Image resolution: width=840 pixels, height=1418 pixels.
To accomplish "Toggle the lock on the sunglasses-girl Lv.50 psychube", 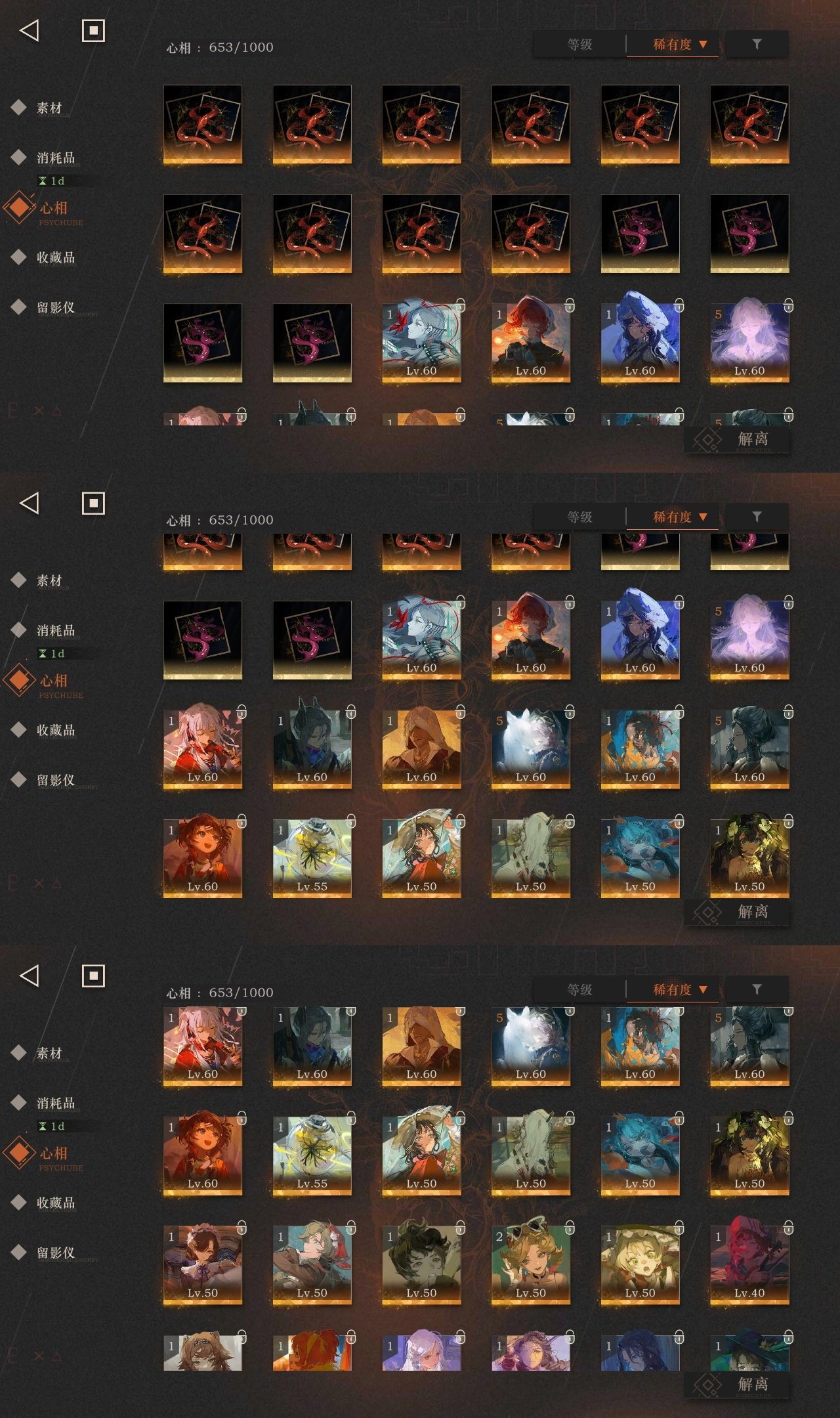I will 570,1227.
